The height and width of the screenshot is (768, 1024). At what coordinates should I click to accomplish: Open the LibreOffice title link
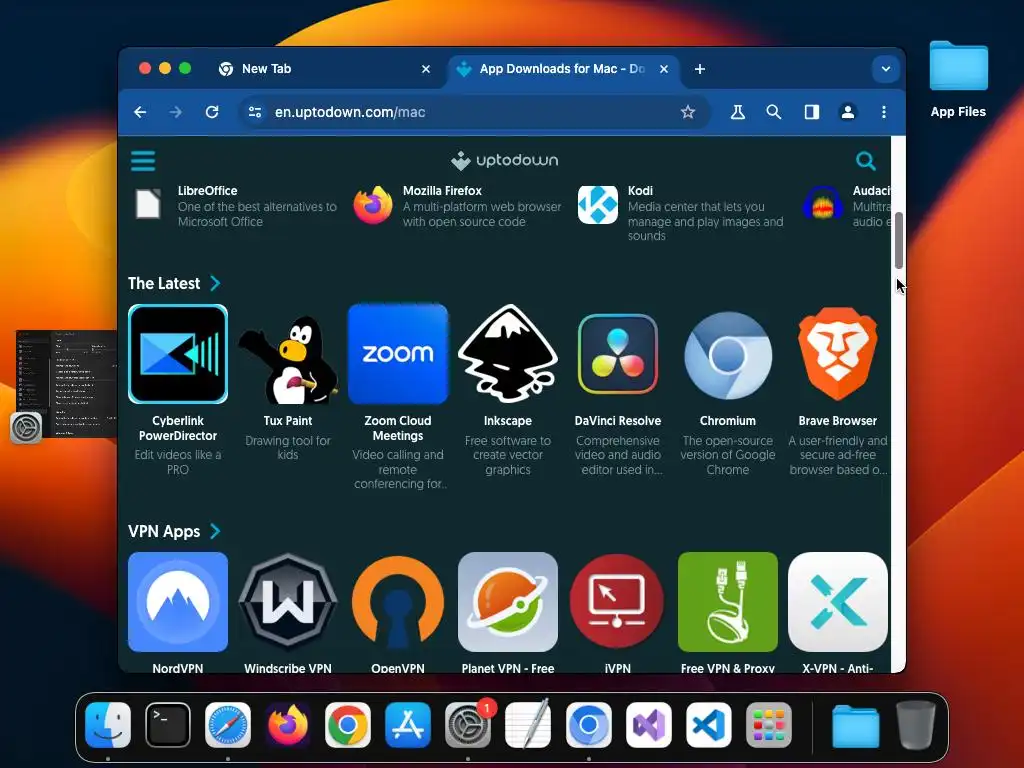coord(208,191)
